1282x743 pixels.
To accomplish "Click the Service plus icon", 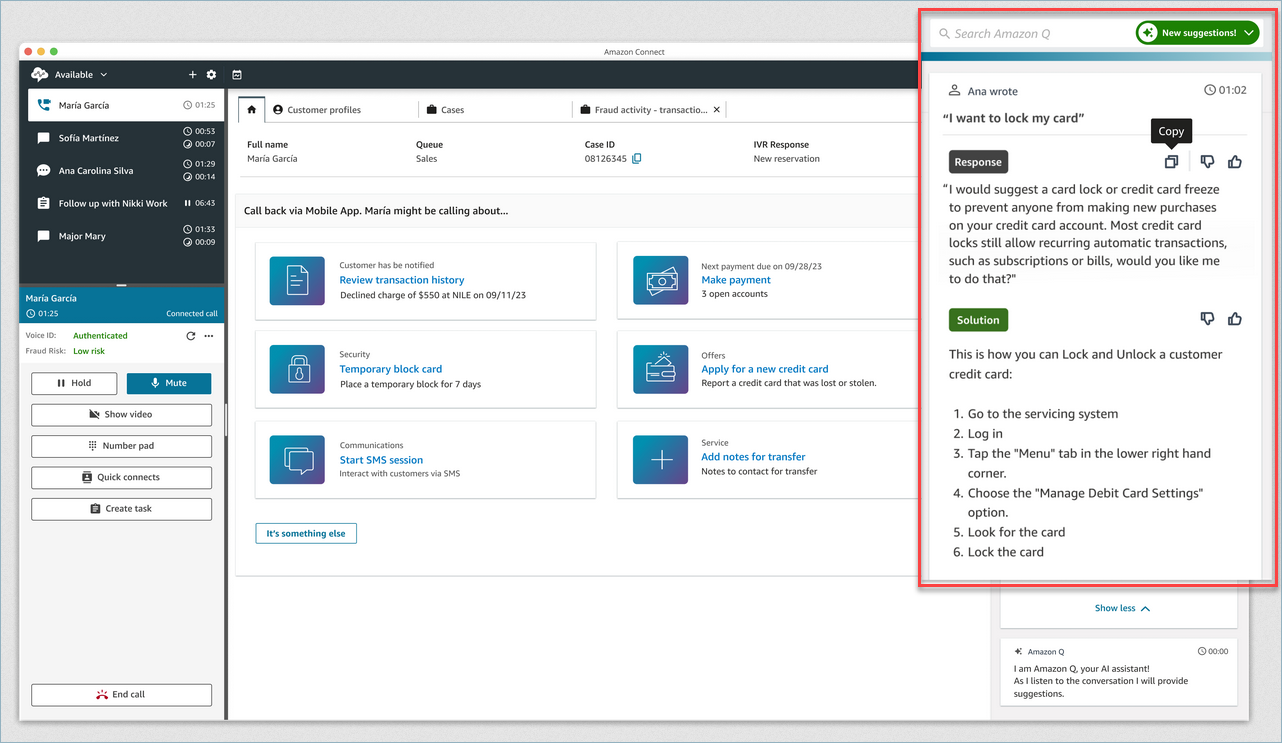I will click(x=660, y=460).
